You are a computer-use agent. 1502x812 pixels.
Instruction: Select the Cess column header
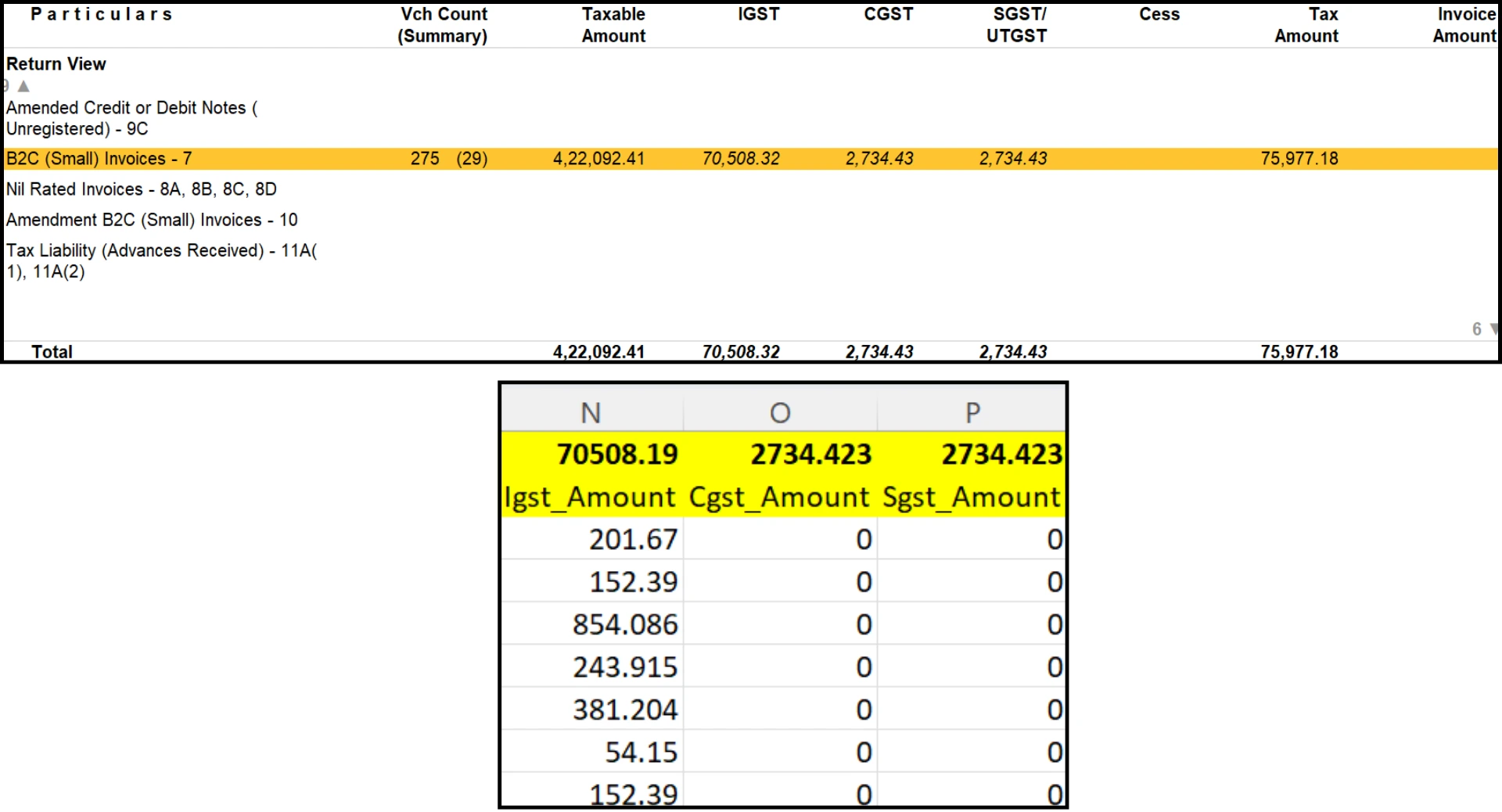1159,13
